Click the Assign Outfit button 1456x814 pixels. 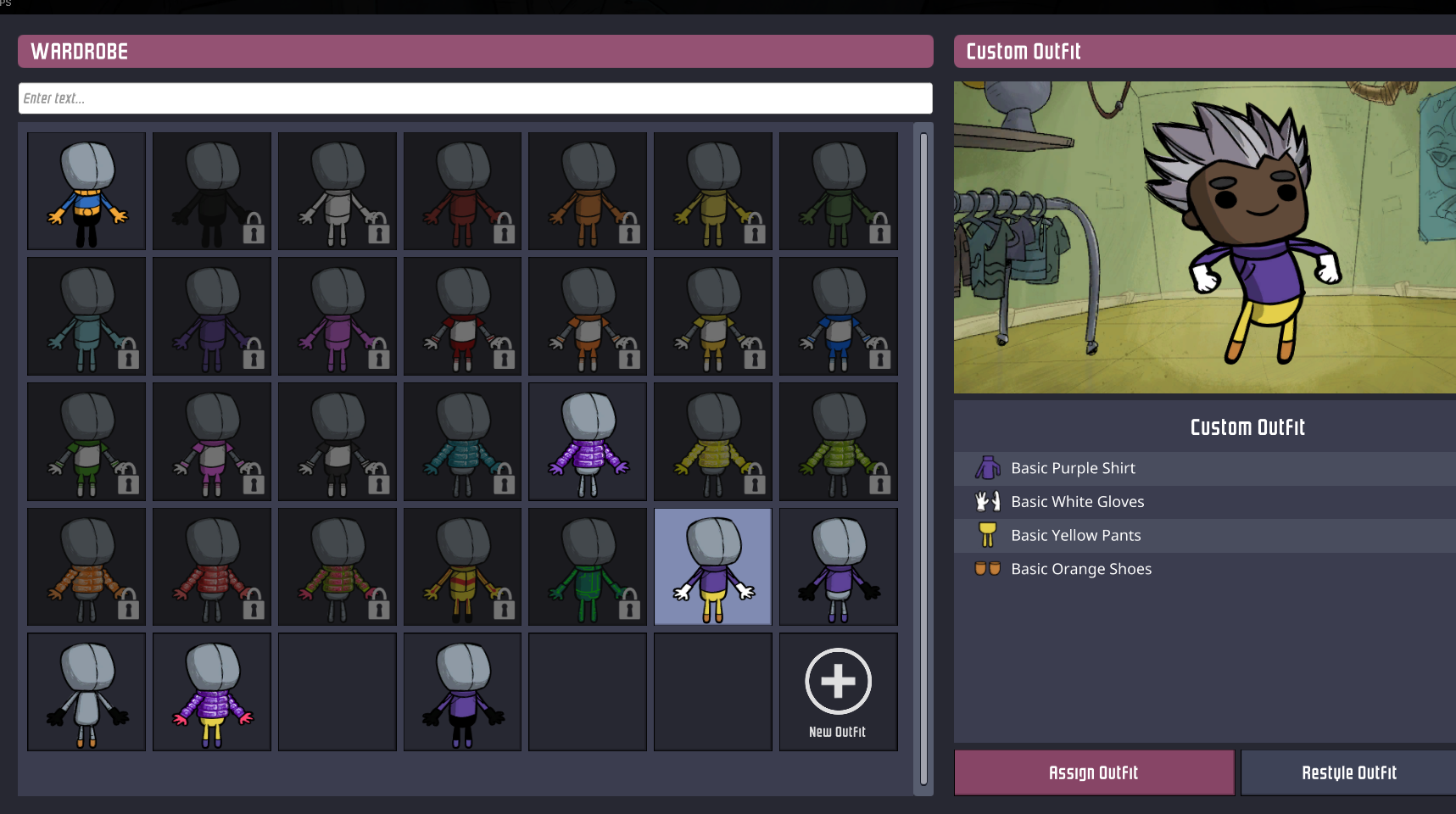pyautogui.click(x=1094, y=772)
